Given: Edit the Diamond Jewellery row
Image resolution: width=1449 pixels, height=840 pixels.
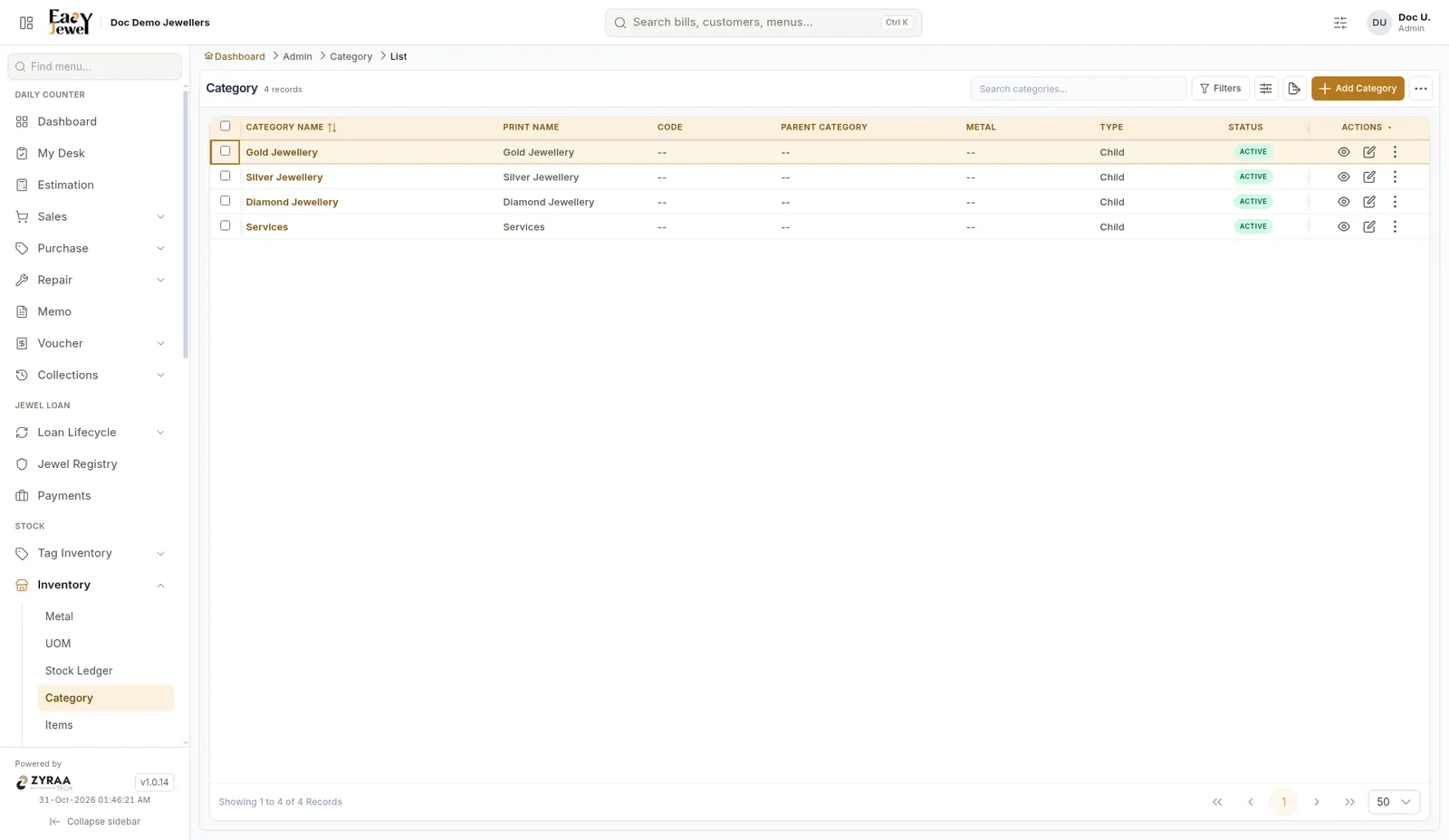Looking at the screenshot, I should point(1369,202).
